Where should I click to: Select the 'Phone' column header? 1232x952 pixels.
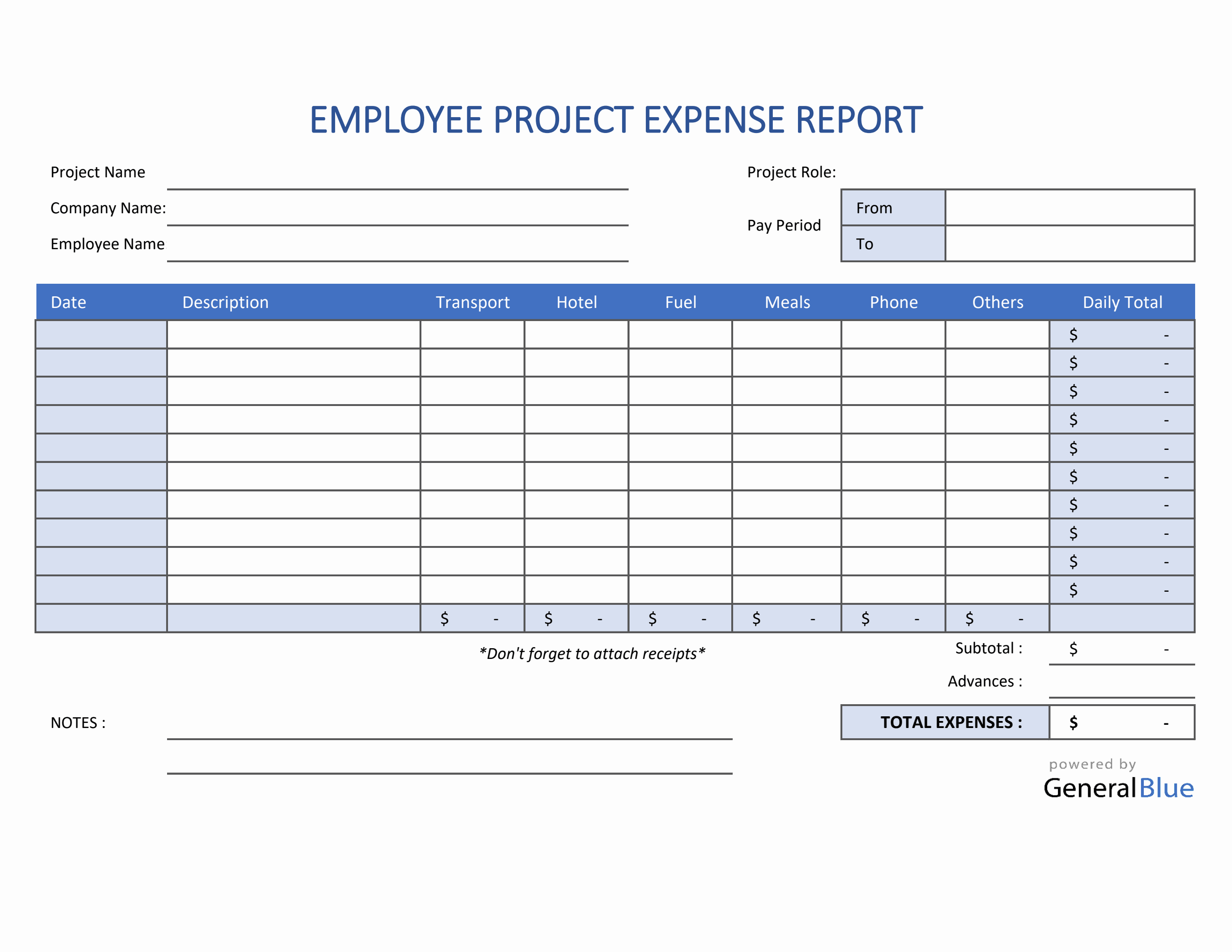[x=894, y=302]
